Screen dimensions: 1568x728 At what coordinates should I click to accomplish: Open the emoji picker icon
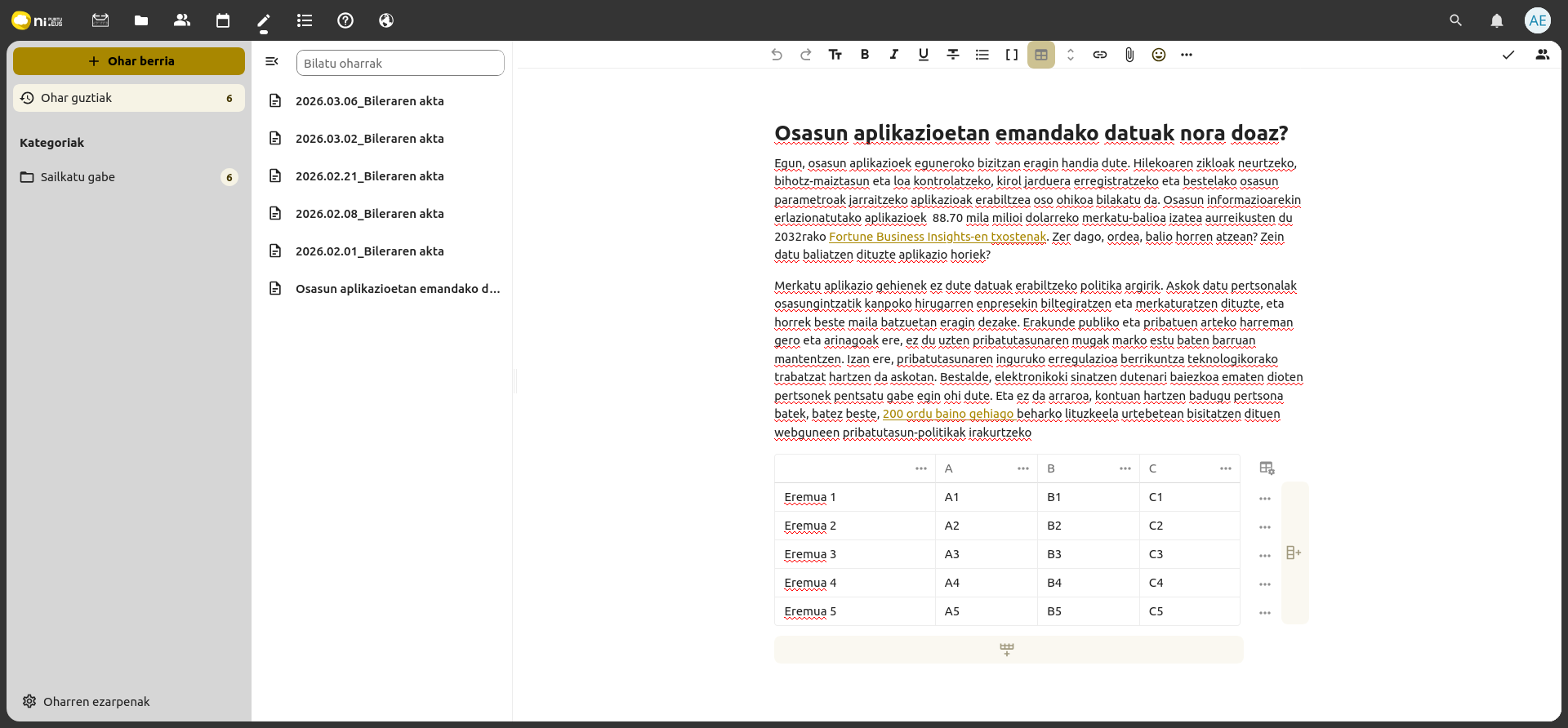pyautogui.click(x=1158, y=55)
